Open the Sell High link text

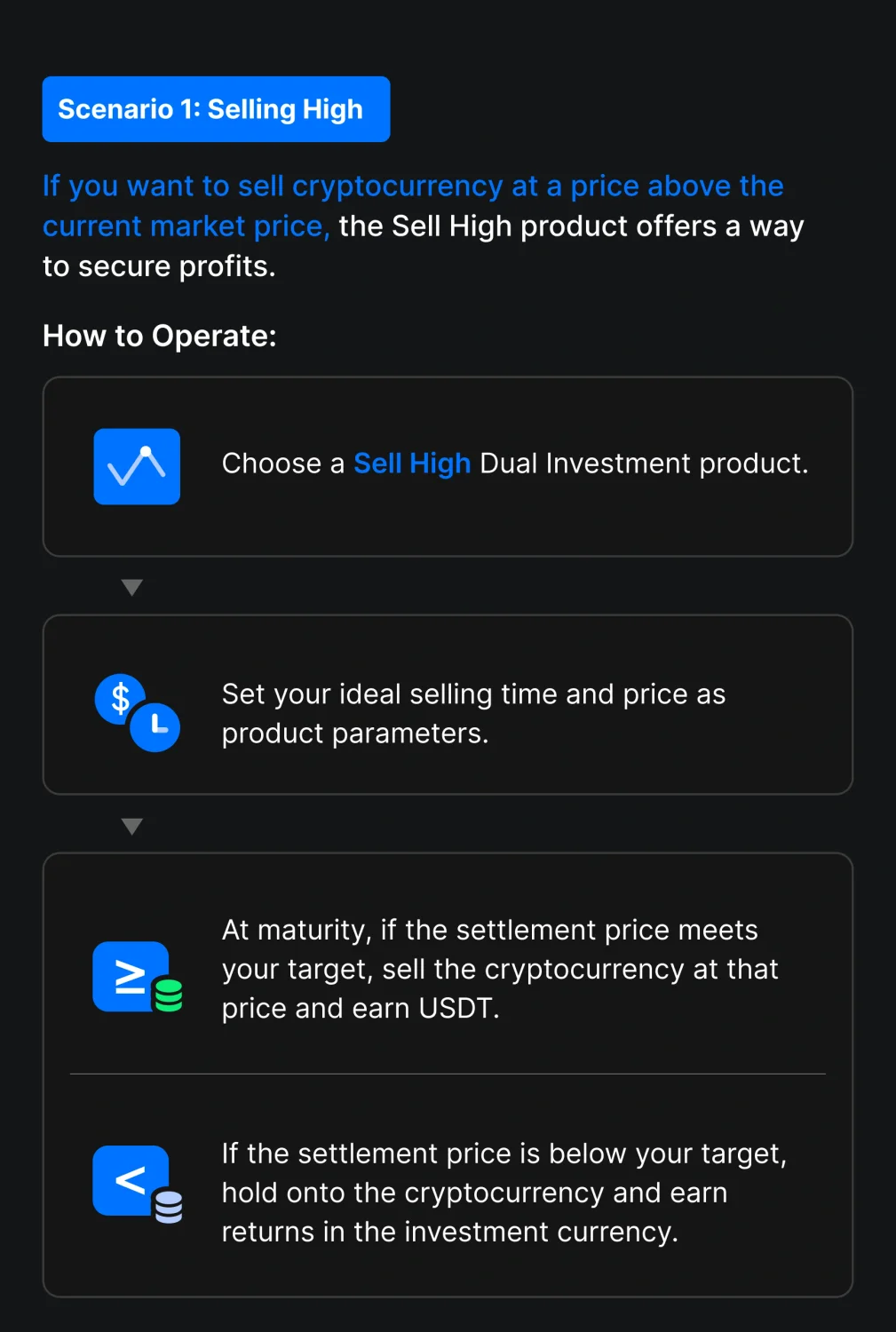tap(412, 464)
